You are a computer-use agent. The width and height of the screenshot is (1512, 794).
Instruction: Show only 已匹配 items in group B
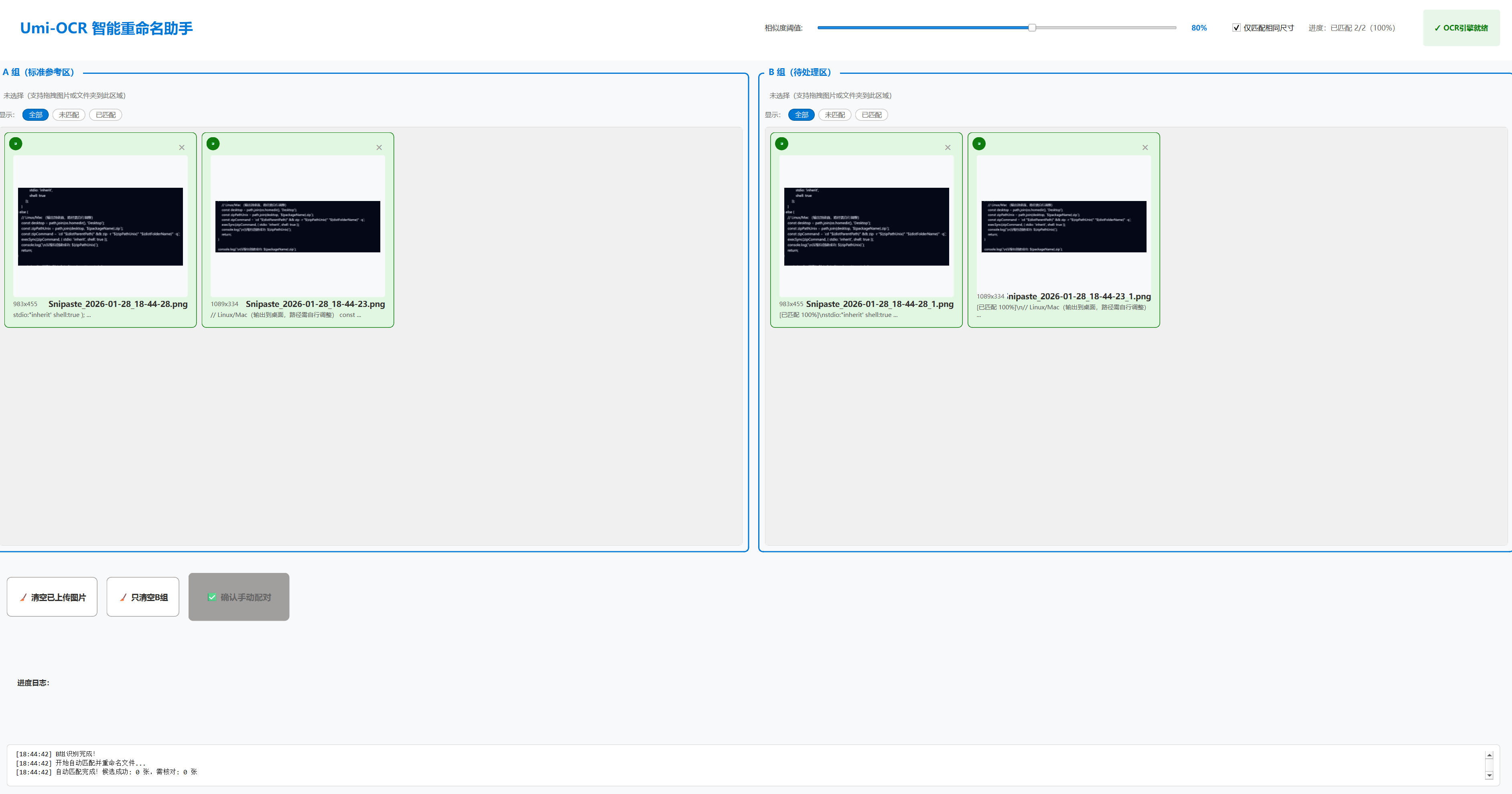(x=871, y=115)
